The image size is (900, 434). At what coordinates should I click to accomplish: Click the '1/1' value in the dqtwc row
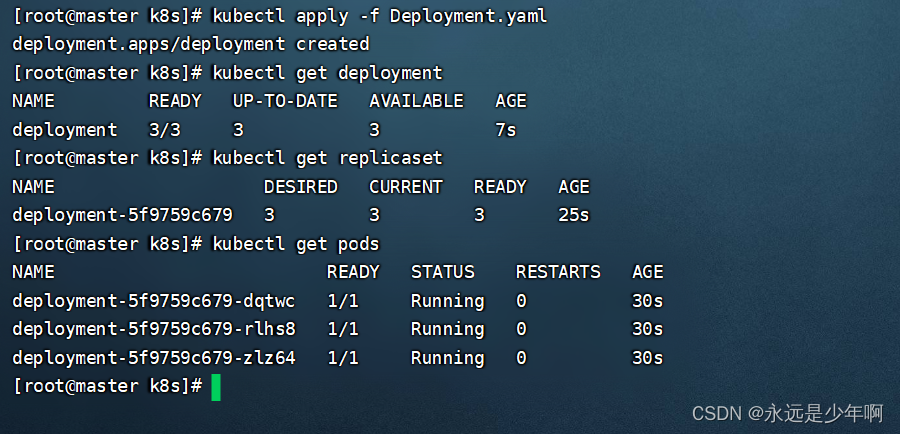(x=343, y=301)
